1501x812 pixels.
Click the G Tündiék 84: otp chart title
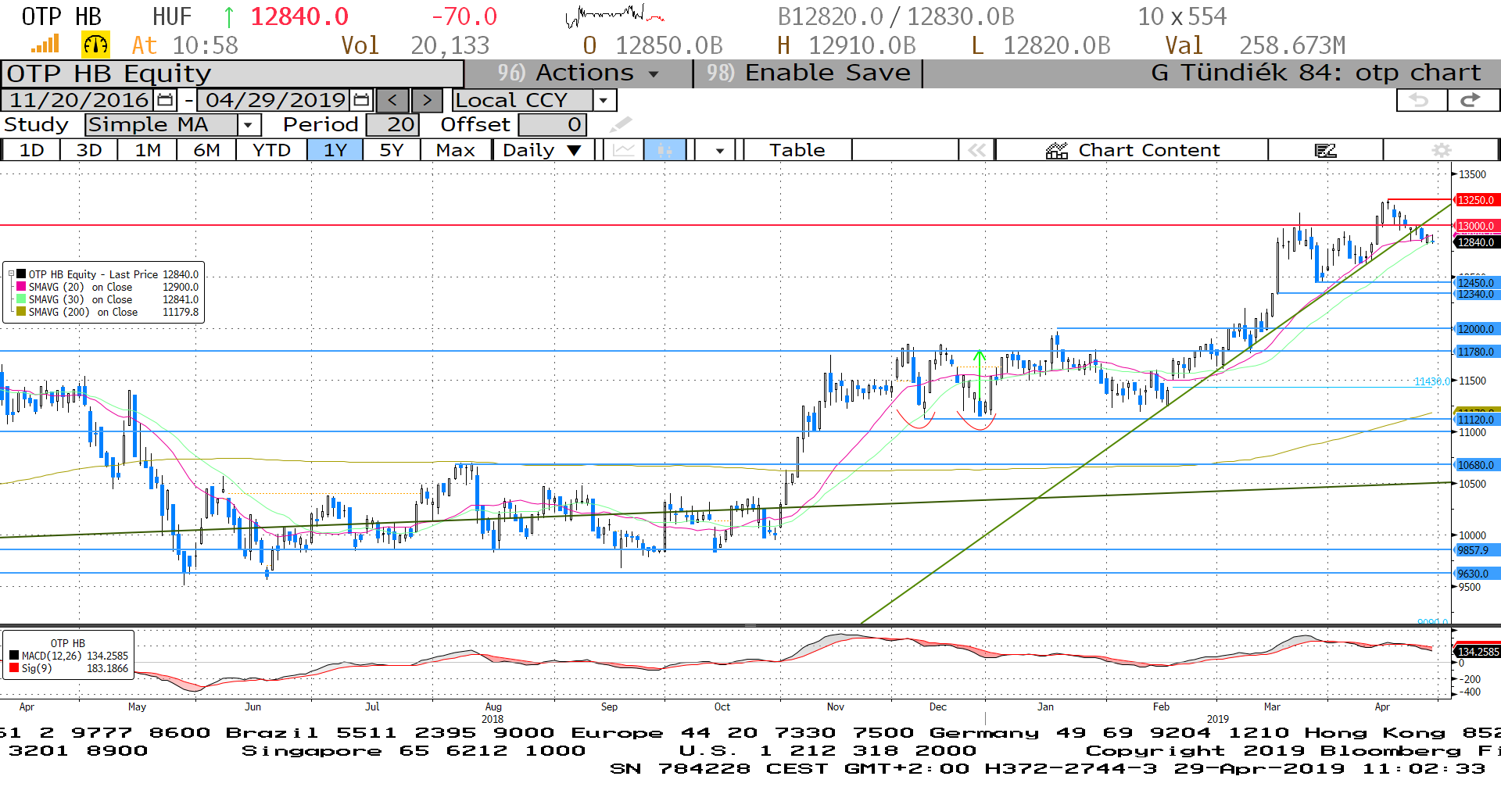pos(1316,73)
